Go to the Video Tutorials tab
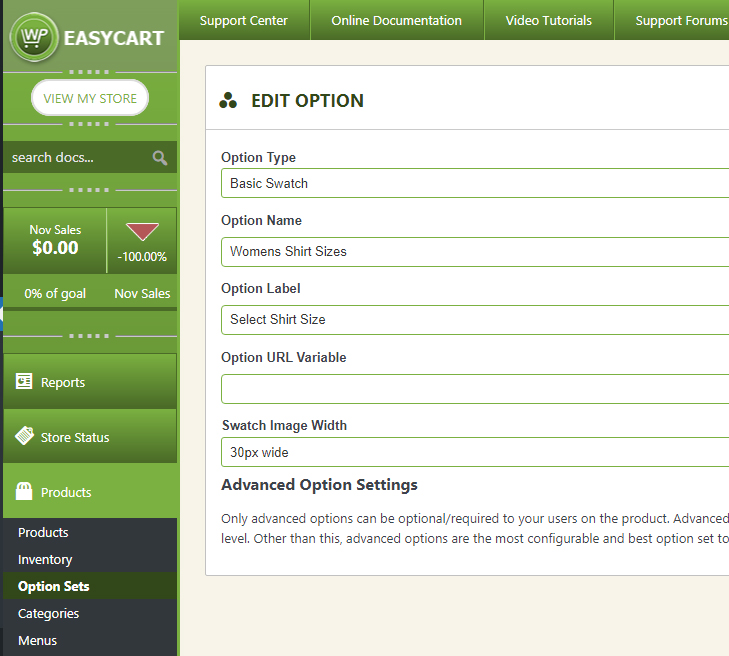 (x=548, y=20)
